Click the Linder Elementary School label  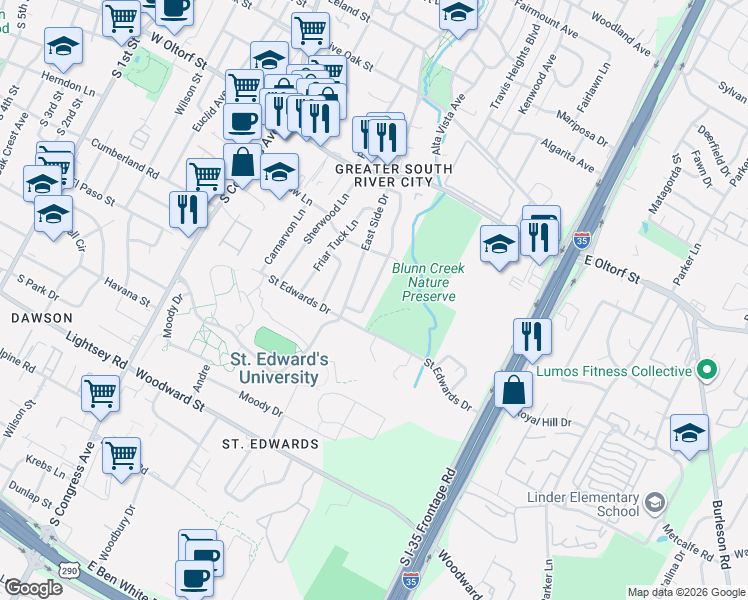click(x=583, y=504)
